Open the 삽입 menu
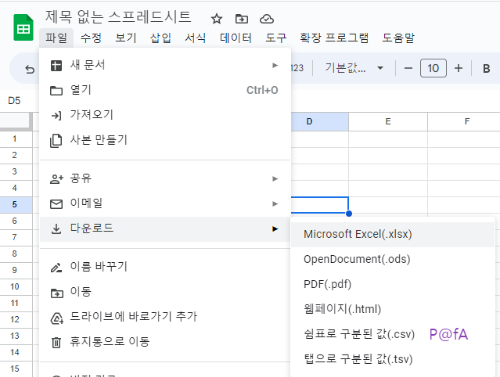 pos(160,38)
